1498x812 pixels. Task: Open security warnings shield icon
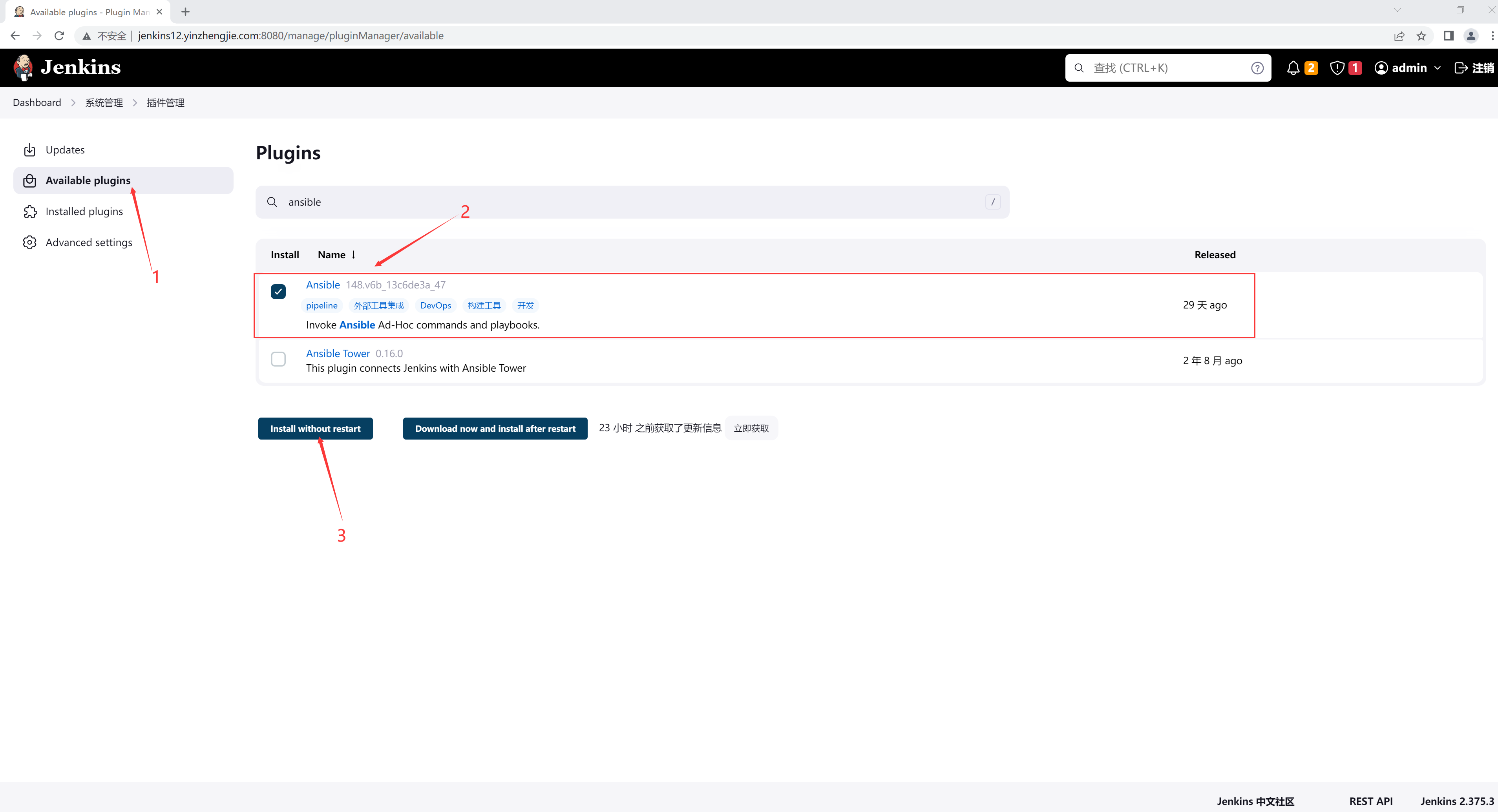click(x=1337, y=68)
